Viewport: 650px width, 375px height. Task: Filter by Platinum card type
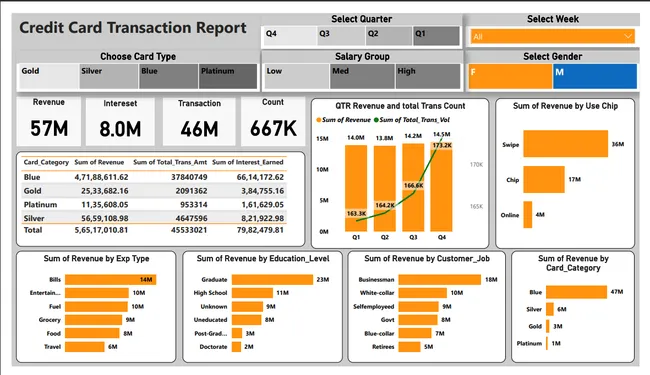point(228,76)
